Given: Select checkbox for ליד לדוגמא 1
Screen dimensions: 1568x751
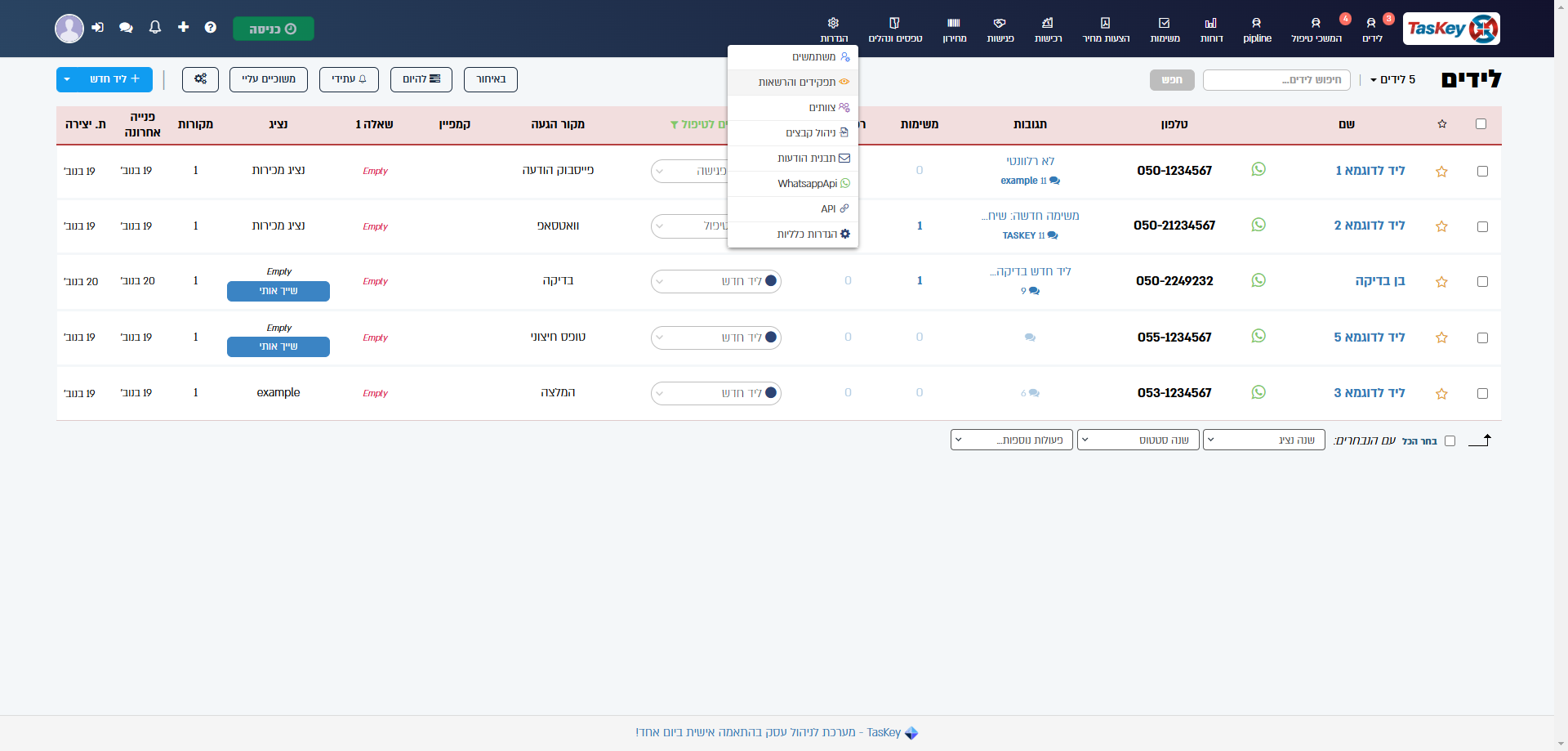Looking at the screenshot, I should click(x=1482, y=172).
